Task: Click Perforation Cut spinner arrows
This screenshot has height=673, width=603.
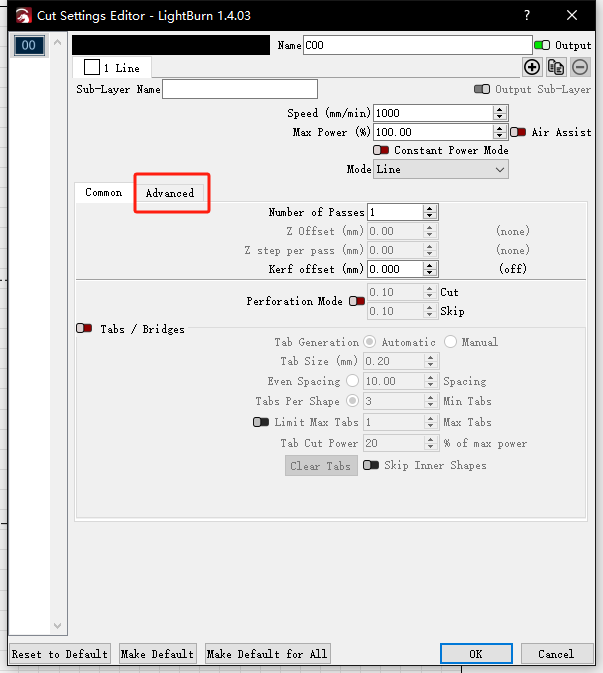Action: [x=430, y=292]
